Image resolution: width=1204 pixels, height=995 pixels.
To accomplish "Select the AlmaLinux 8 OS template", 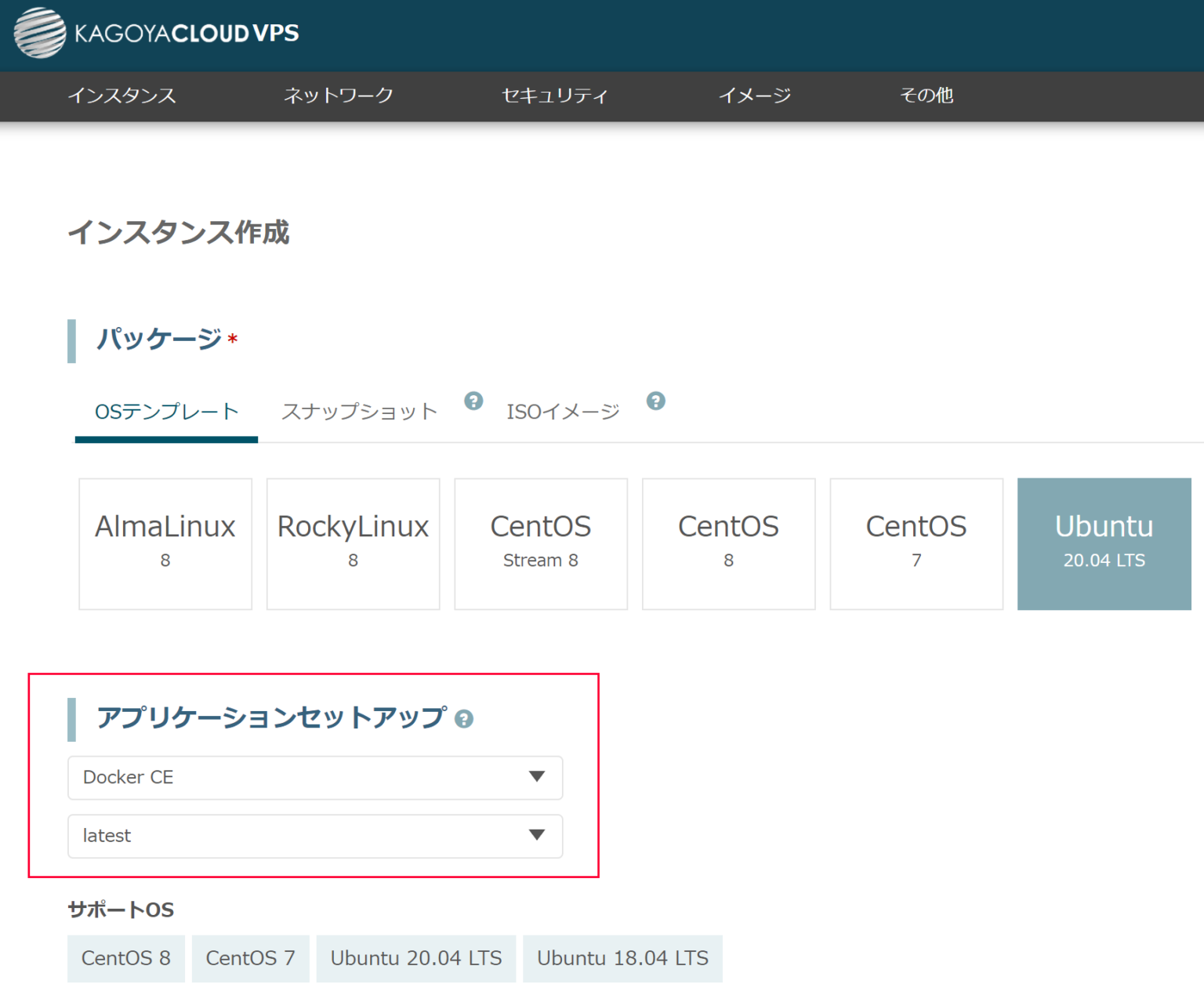I will coord(165,543).
